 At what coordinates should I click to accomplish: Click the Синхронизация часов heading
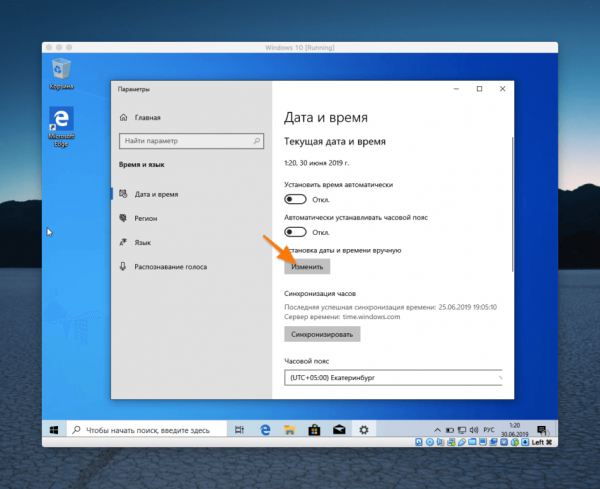[x=320, y=293]
